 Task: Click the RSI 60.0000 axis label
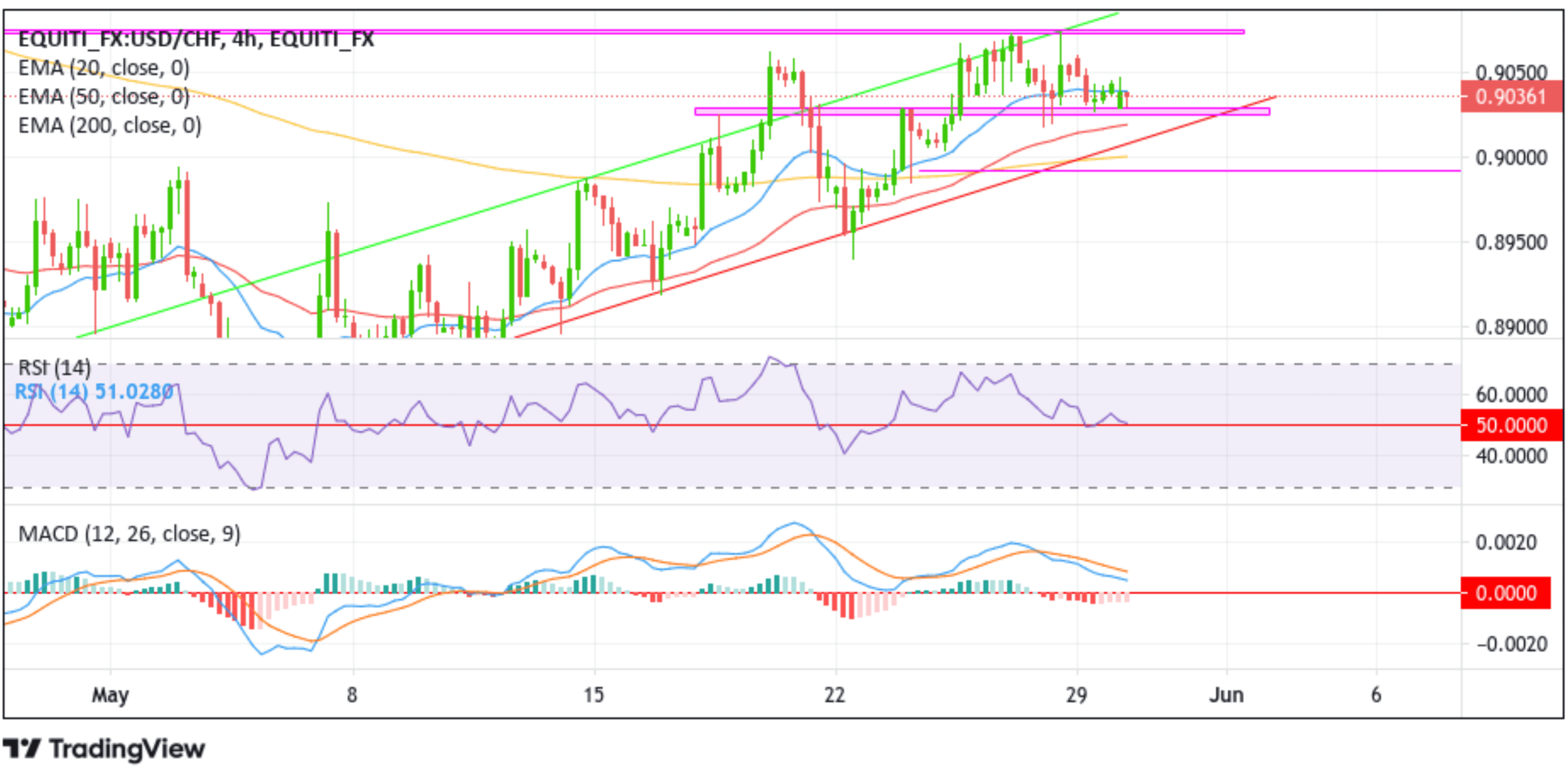click(x=1511, y=394)
